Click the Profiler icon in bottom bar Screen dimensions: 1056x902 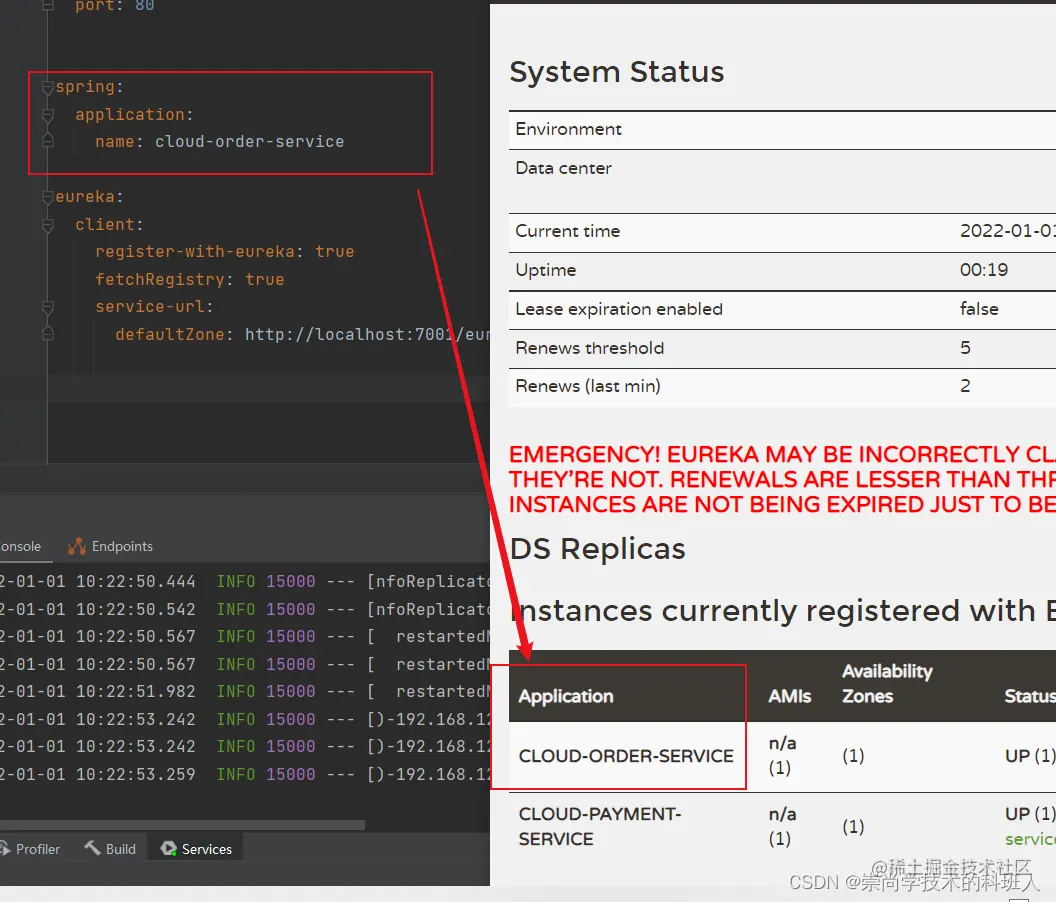click(4, 849)
